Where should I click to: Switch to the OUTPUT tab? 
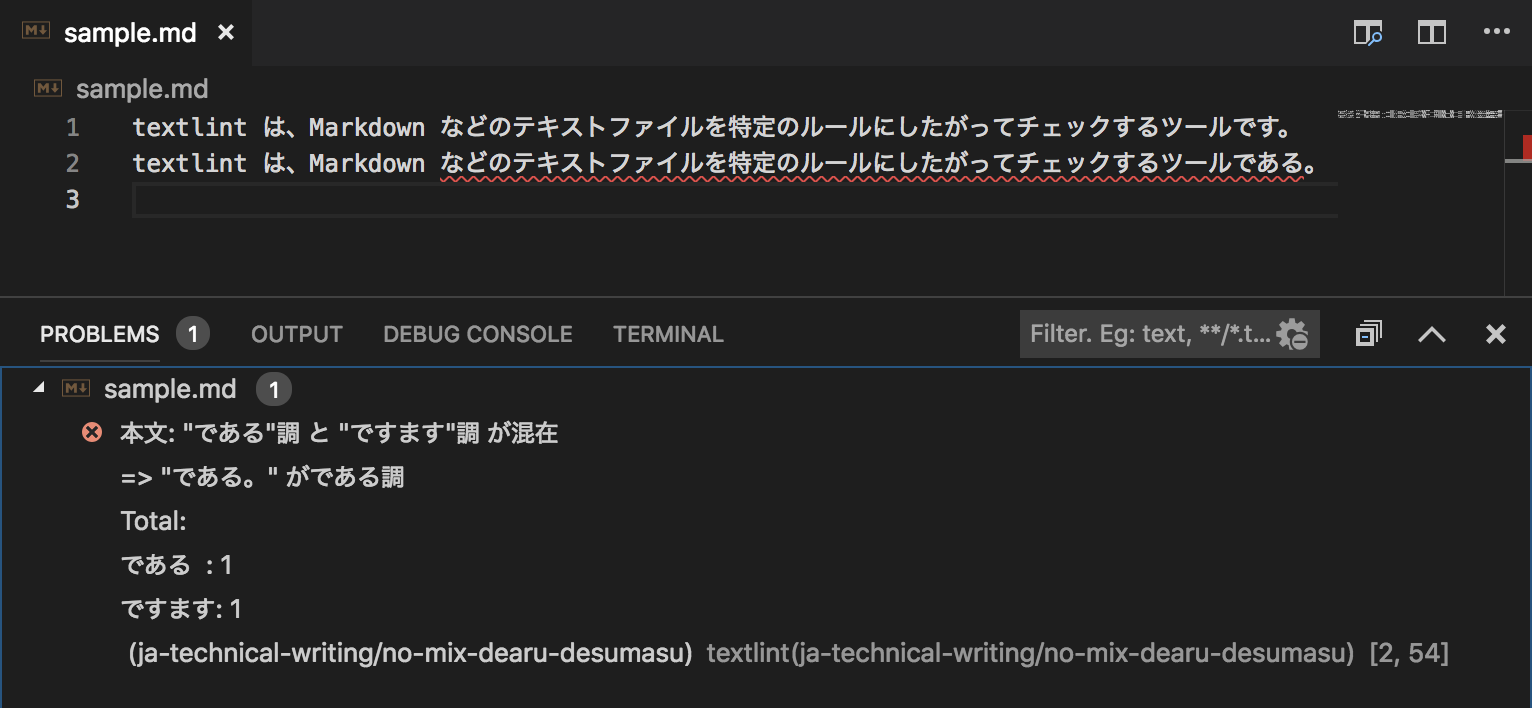click(x=296, y=333)
